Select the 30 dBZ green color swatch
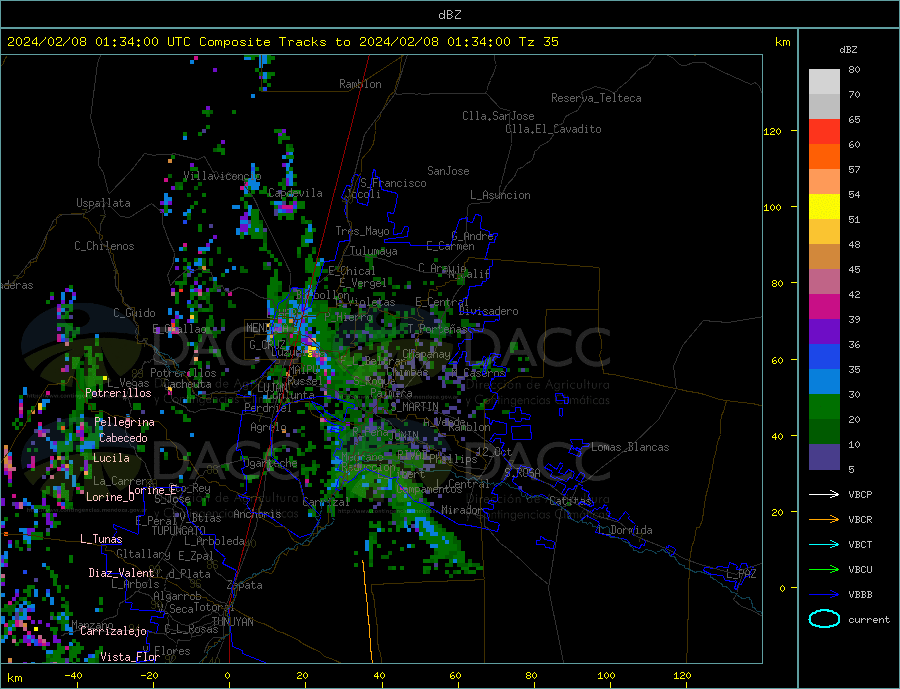This screenshot has height=689, width=900. [824, 406]
